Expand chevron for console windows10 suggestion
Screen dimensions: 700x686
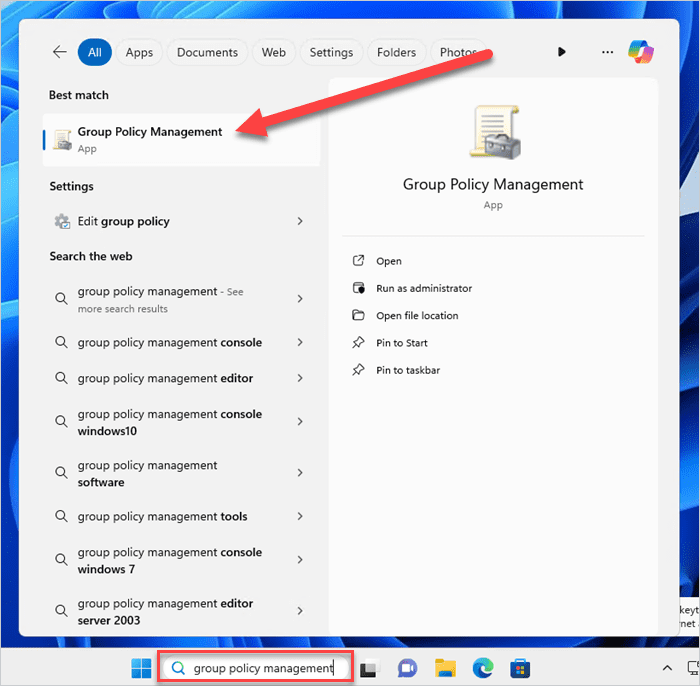(x=300, y=421)
